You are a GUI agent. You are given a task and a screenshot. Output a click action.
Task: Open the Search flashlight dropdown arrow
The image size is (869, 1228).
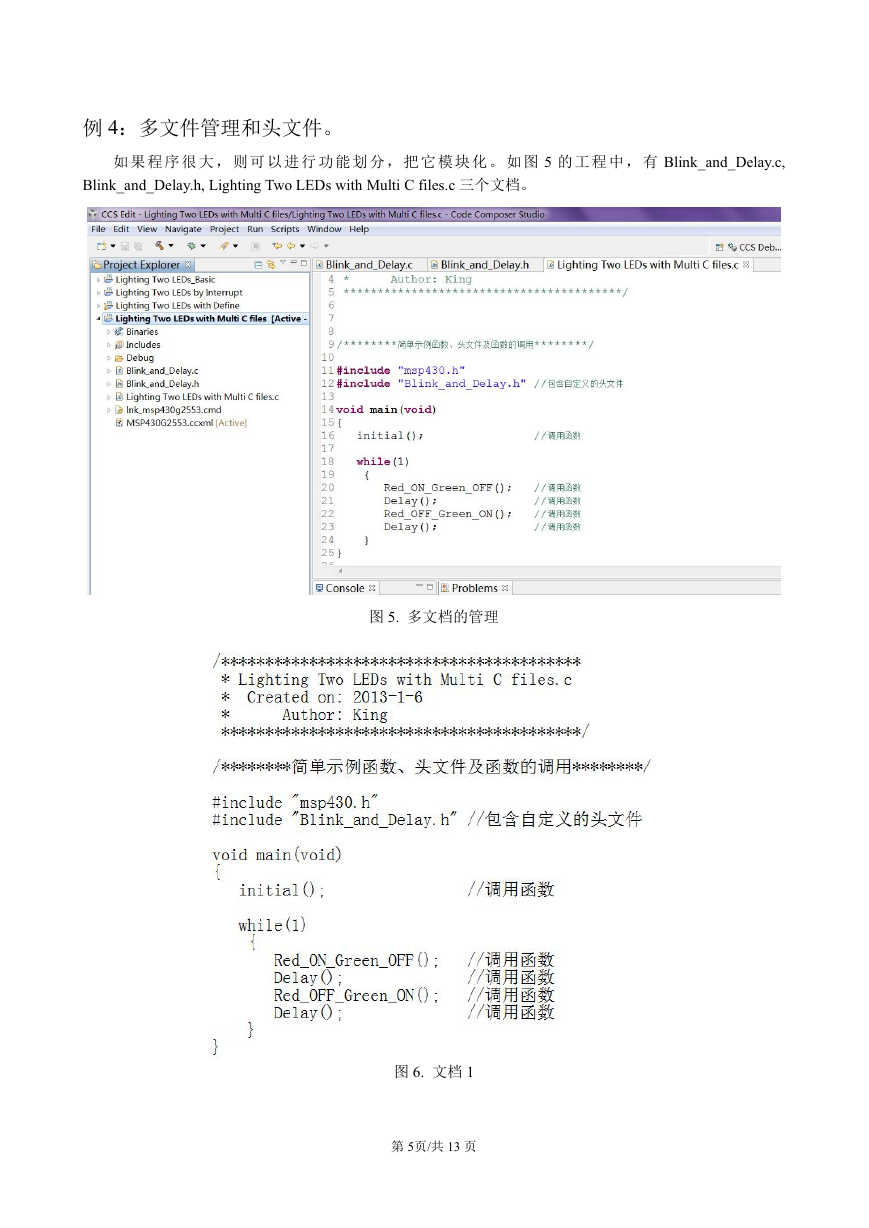[236, 246]
